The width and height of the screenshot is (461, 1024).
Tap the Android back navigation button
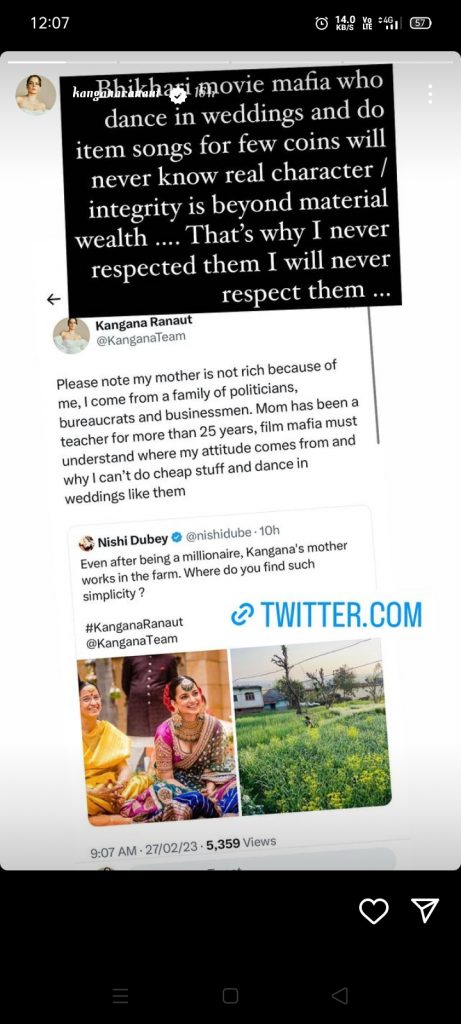[340, 995]
